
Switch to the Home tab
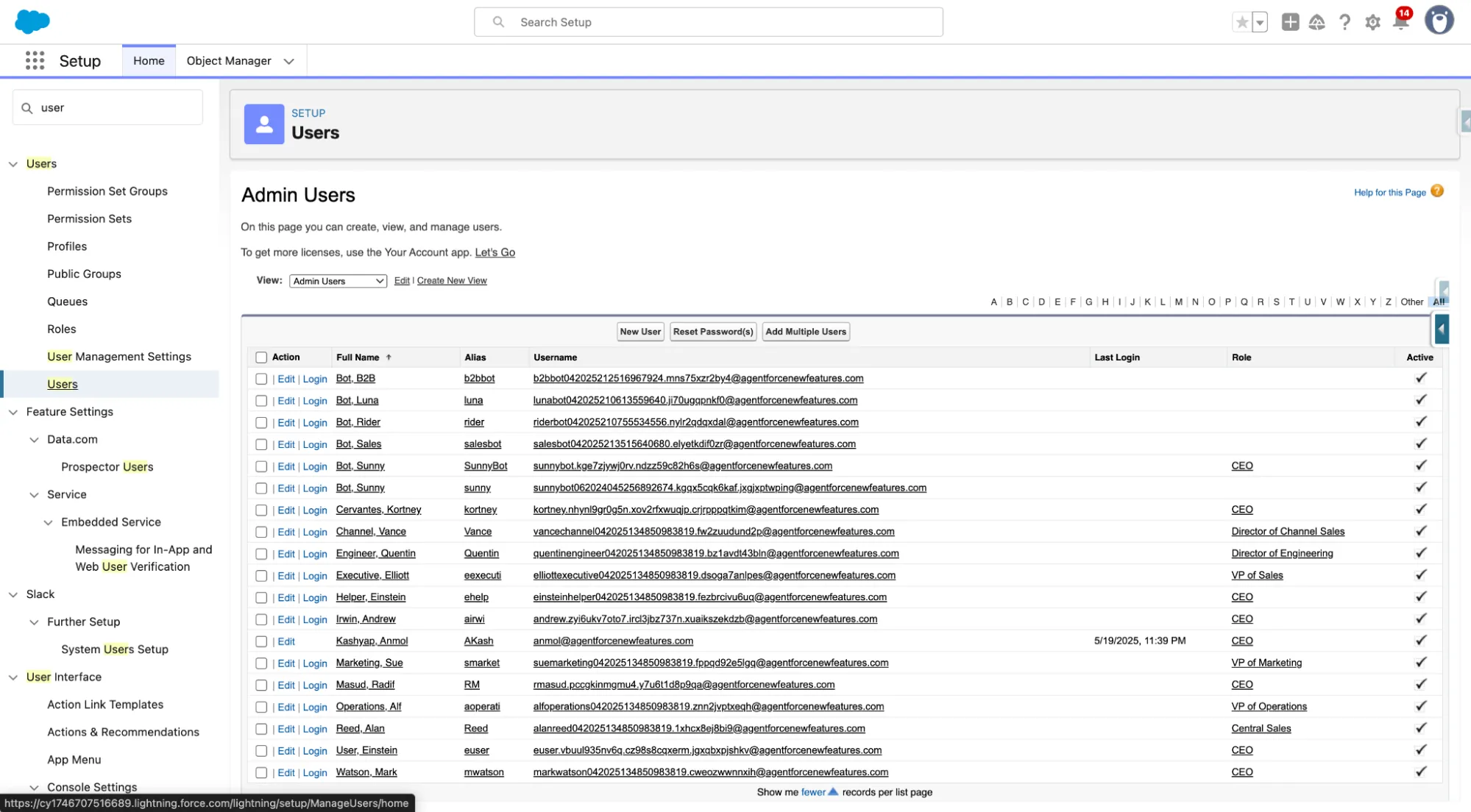[149, 61]
